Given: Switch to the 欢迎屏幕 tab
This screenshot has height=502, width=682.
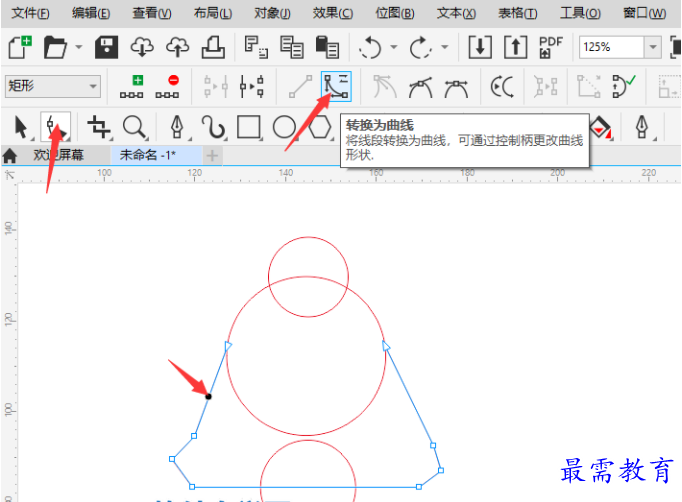Looking at the screenshot, I should (59, 155).
